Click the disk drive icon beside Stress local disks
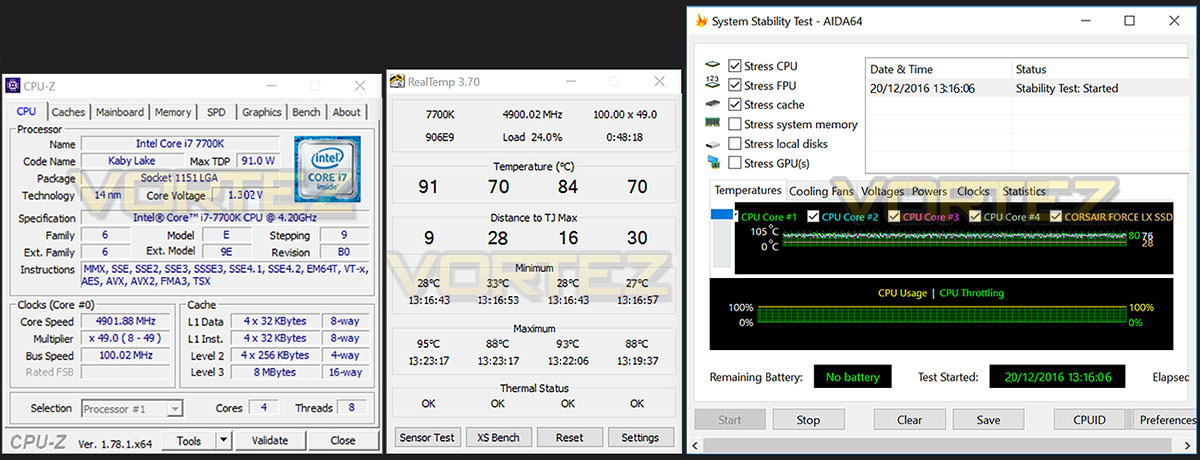Viewport: 1200px width, 460px height. (x=713, y=143)
